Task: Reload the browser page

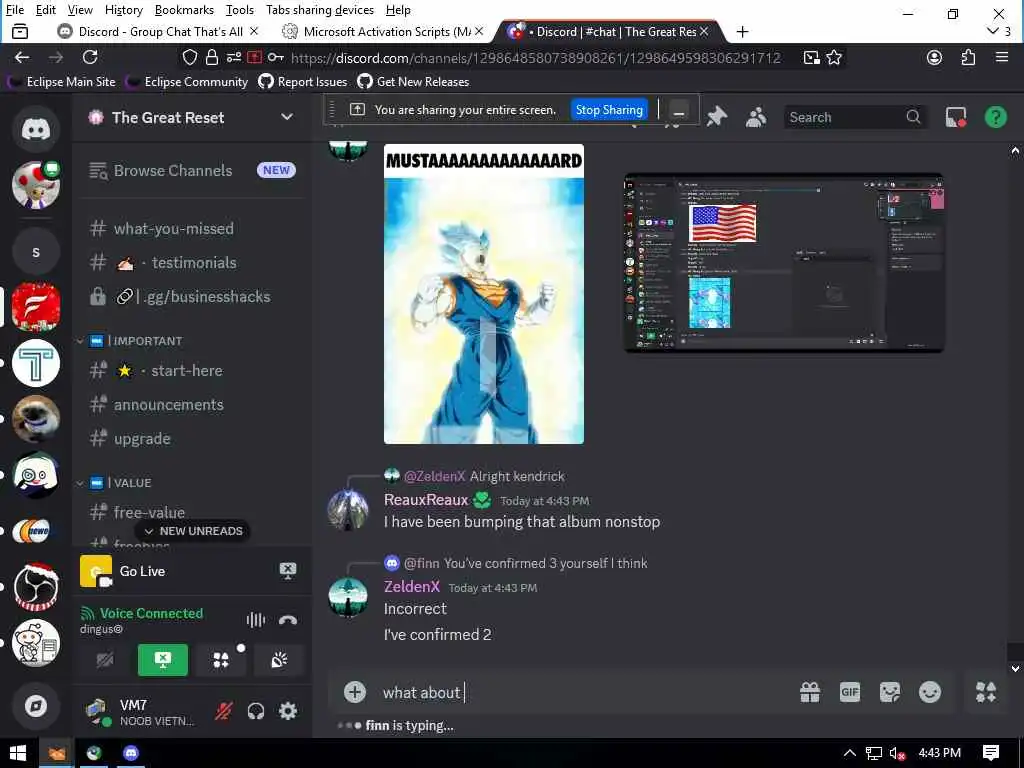Action: pos(90,57)
